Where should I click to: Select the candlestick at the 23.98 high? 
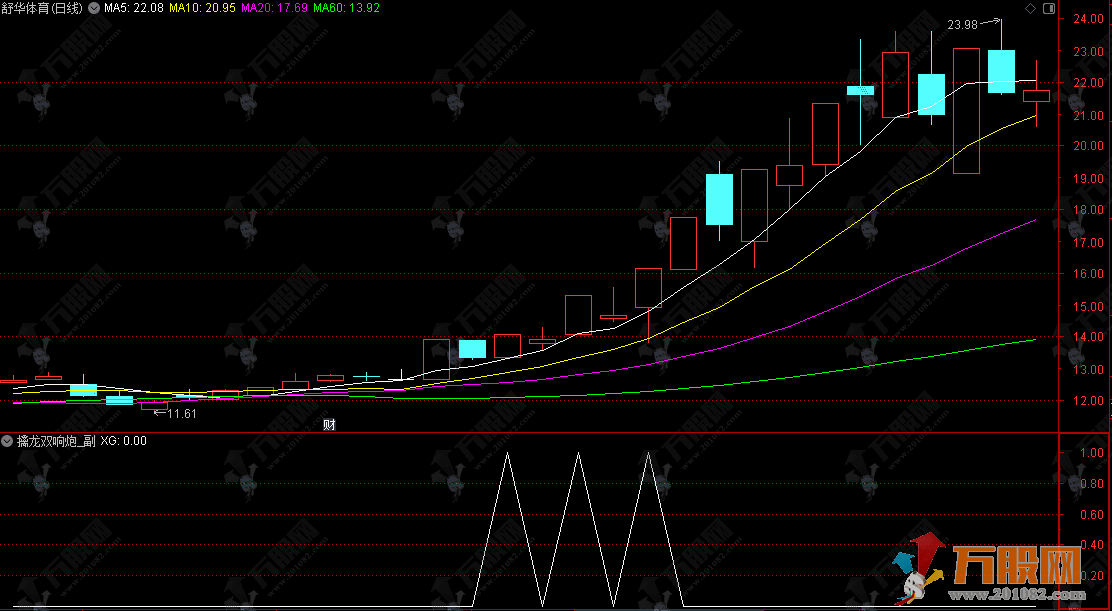(1001, 71)
